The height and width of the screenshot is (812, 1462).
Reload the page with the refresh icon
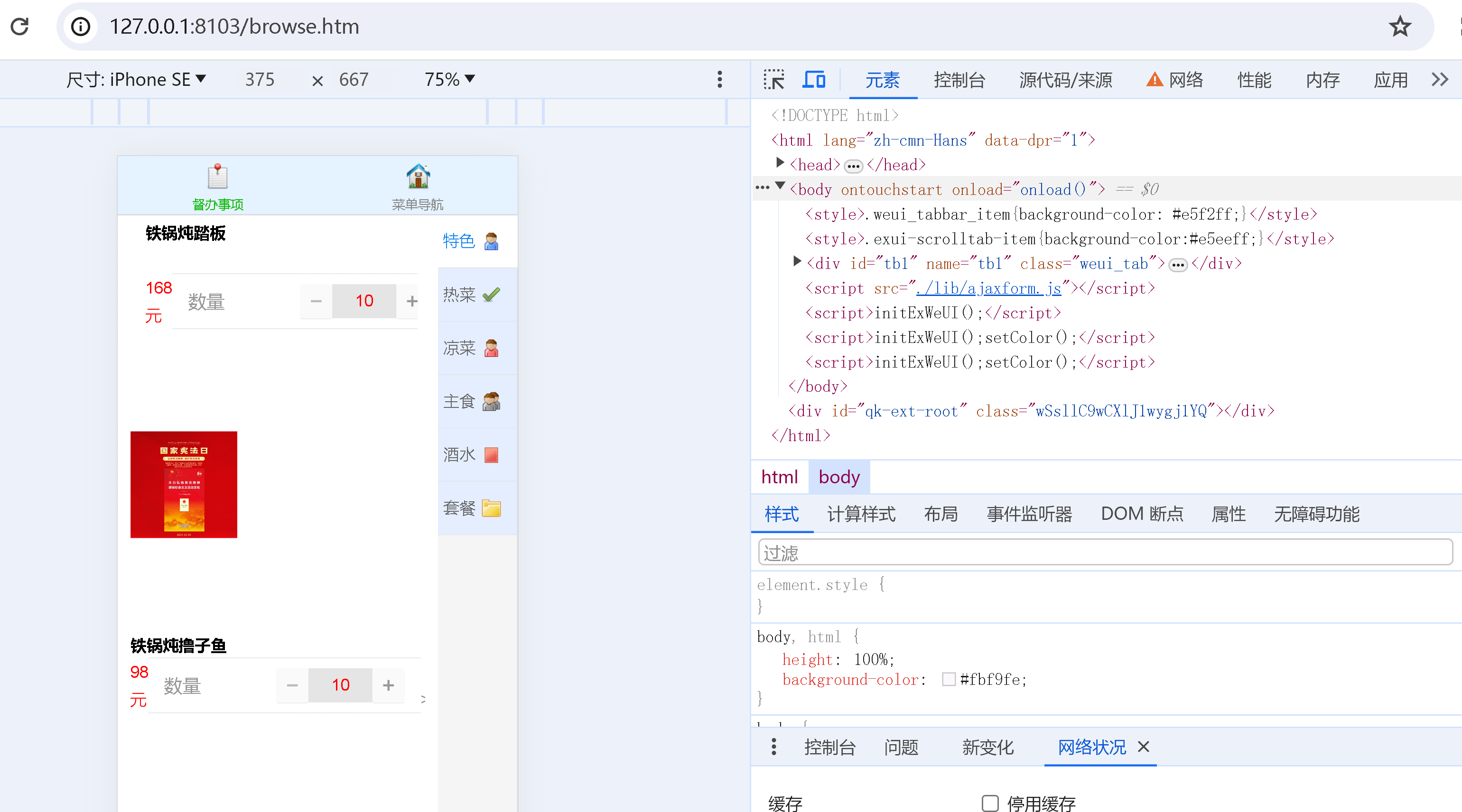20,26
